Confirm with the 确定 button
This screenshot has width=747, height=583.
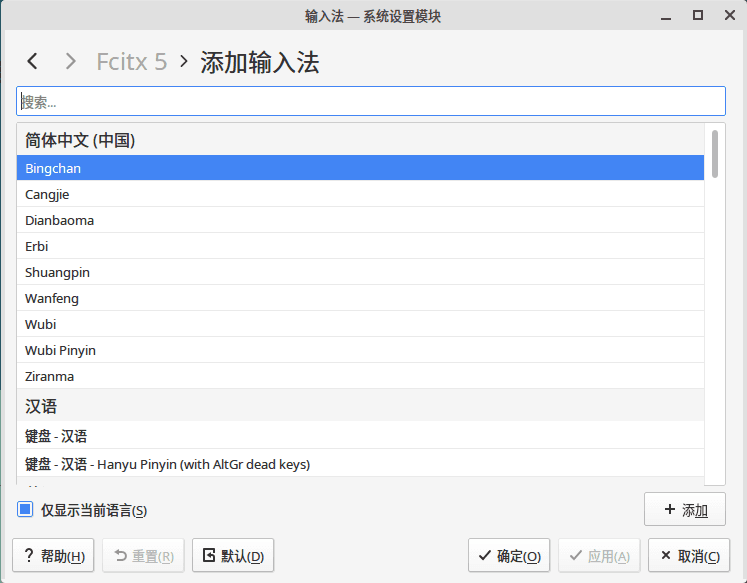tap(509, 556)
